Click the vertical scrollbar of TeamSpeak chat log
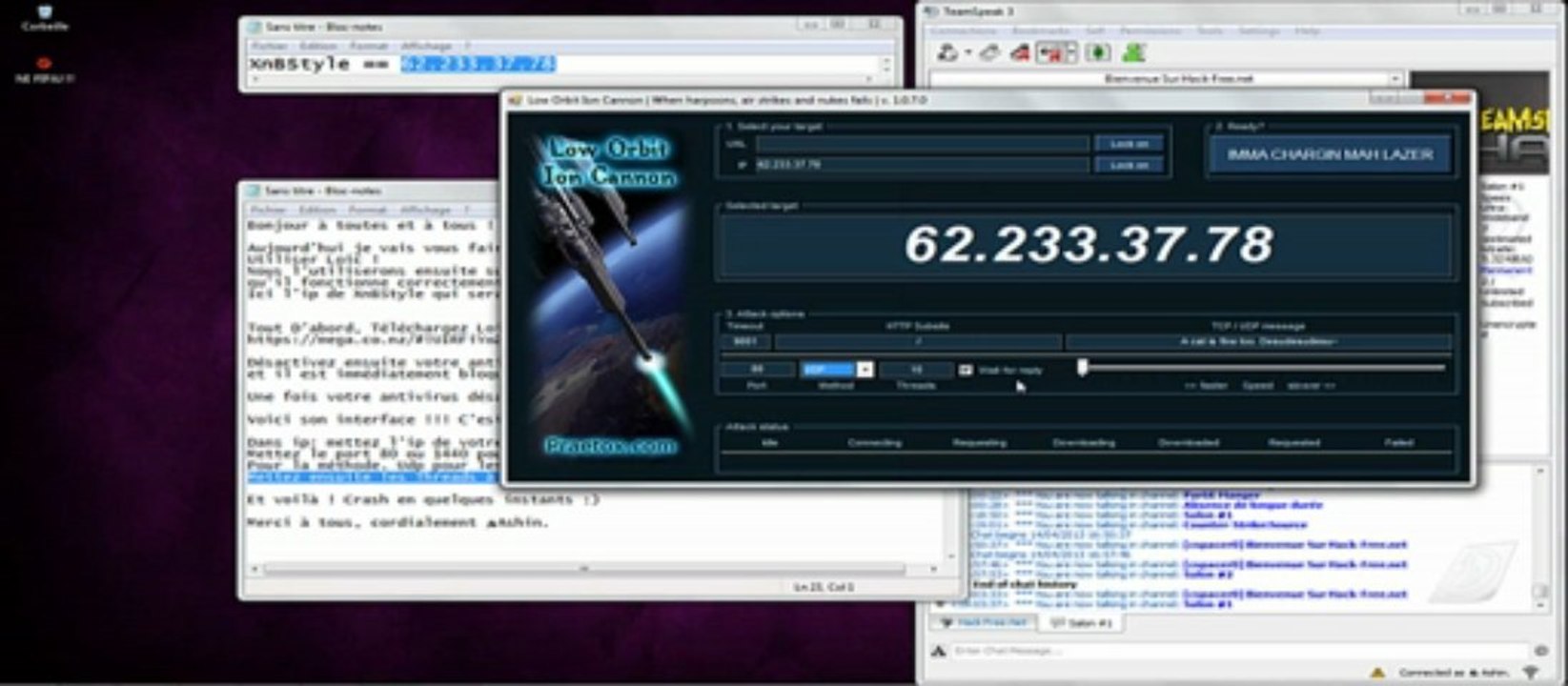This screenshot has height=686, width=1568. pyautogui.click(x=1540, y=536)
